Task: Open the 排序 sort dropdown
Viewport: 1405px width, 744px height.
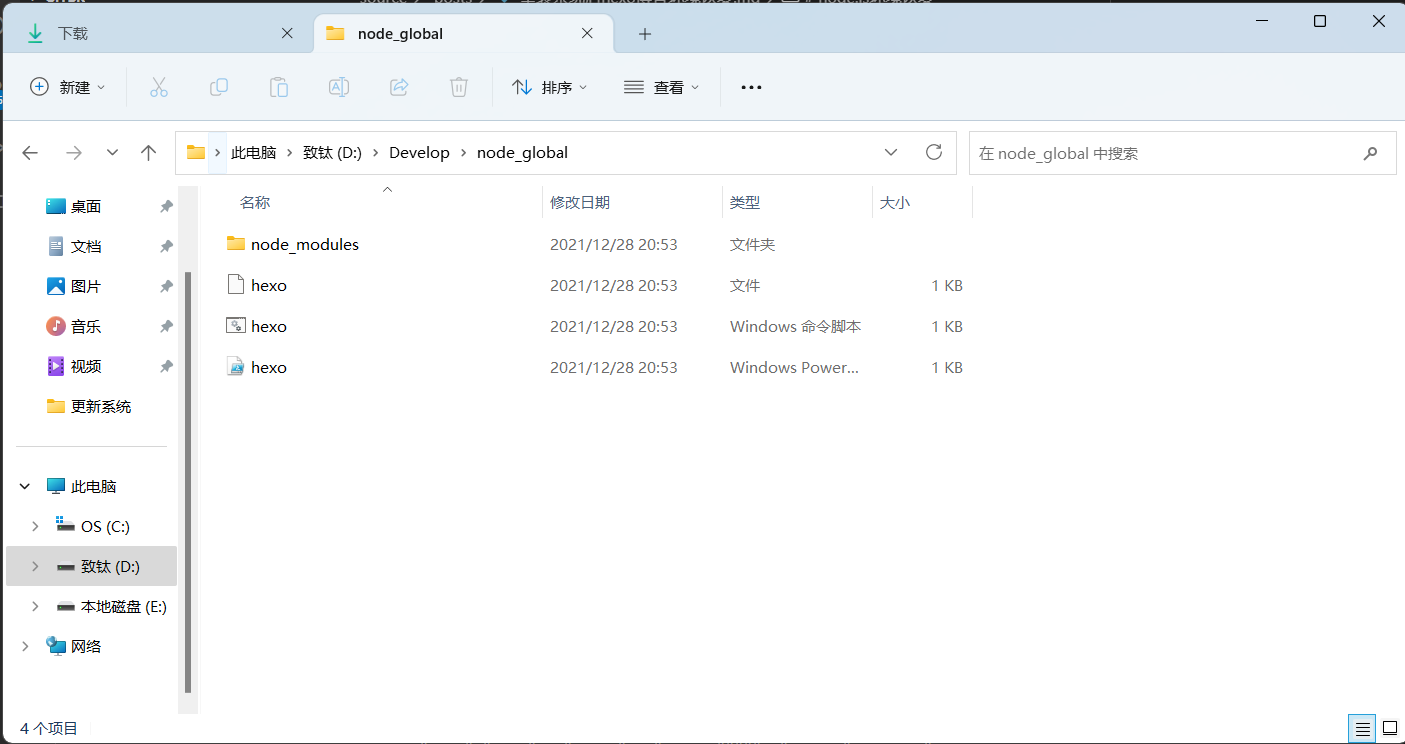Action: click(x=550, y=87)
